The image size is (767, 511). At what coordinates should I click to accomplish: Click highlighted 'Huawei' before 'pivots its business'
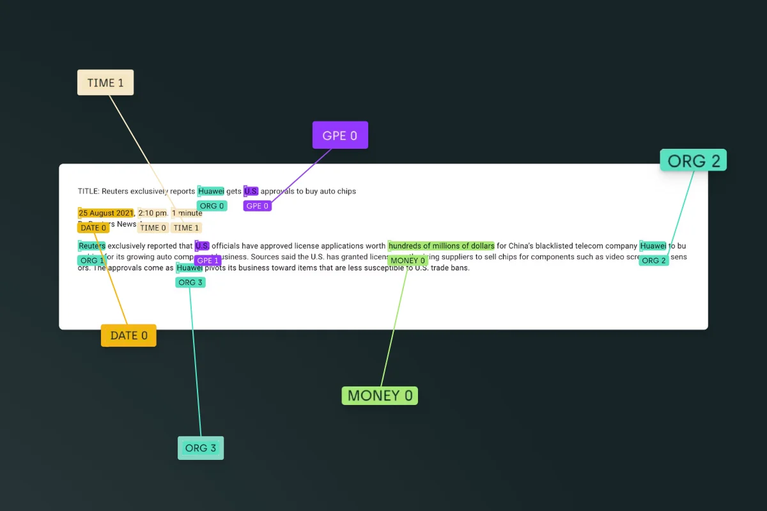pos(189,267)
